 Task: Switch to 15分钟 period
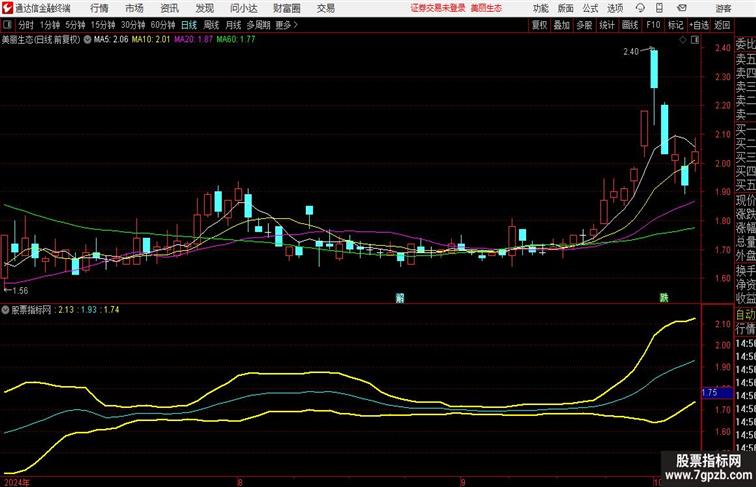(103, 25)
